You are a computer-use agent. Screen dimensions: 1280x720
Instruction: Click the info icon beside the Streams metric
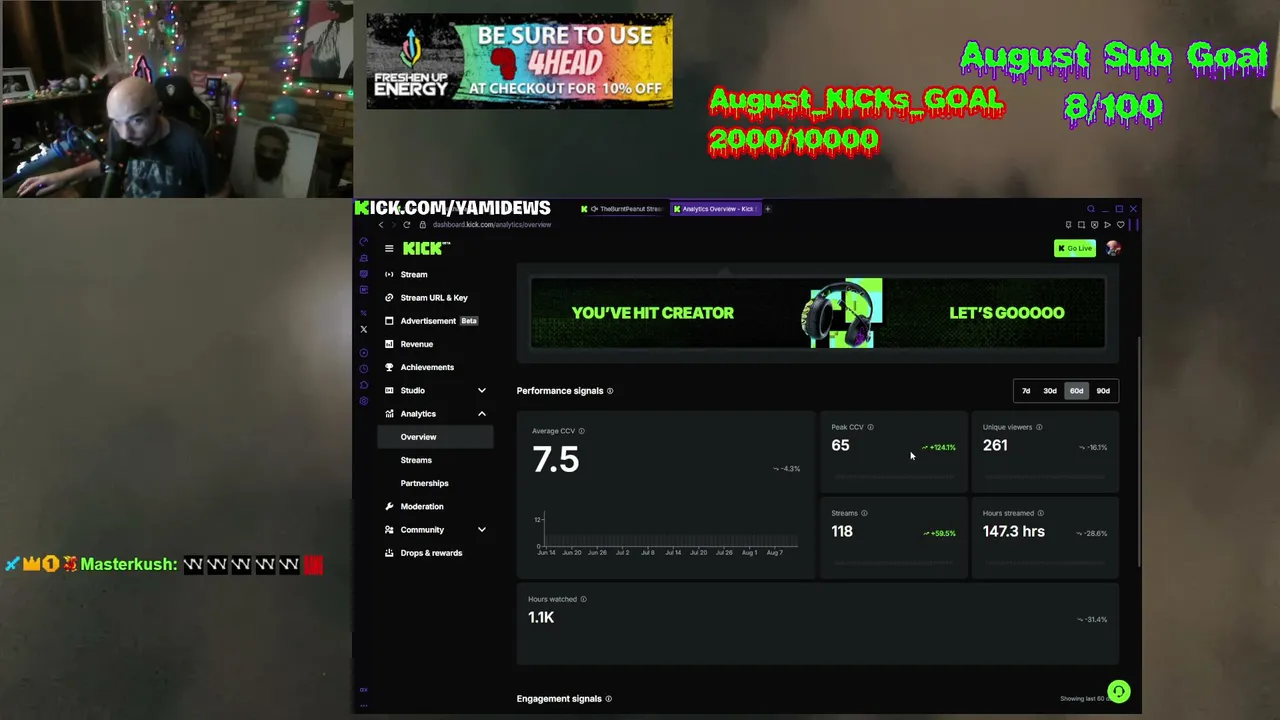click(x=864, y=513)
